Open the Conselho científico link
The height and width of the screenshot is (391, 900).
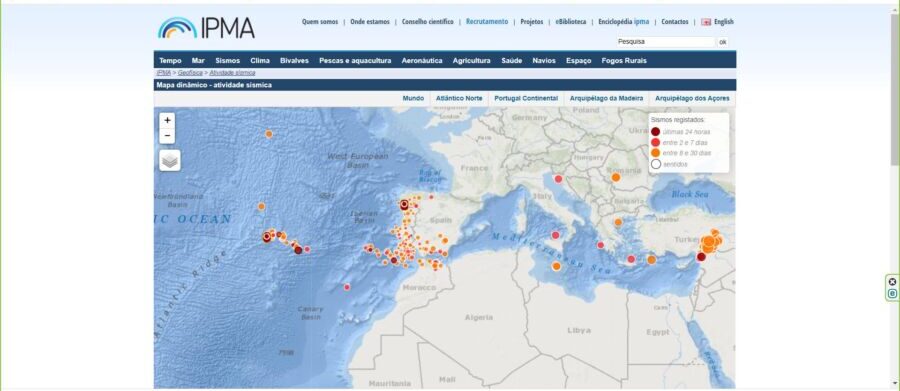(428, 22)
